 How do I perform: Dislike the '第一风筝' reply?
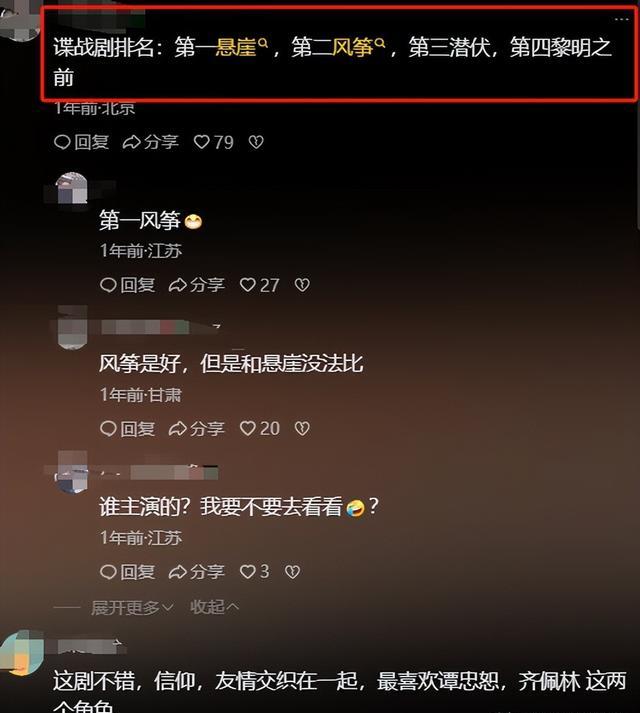(x=302, y=285)
